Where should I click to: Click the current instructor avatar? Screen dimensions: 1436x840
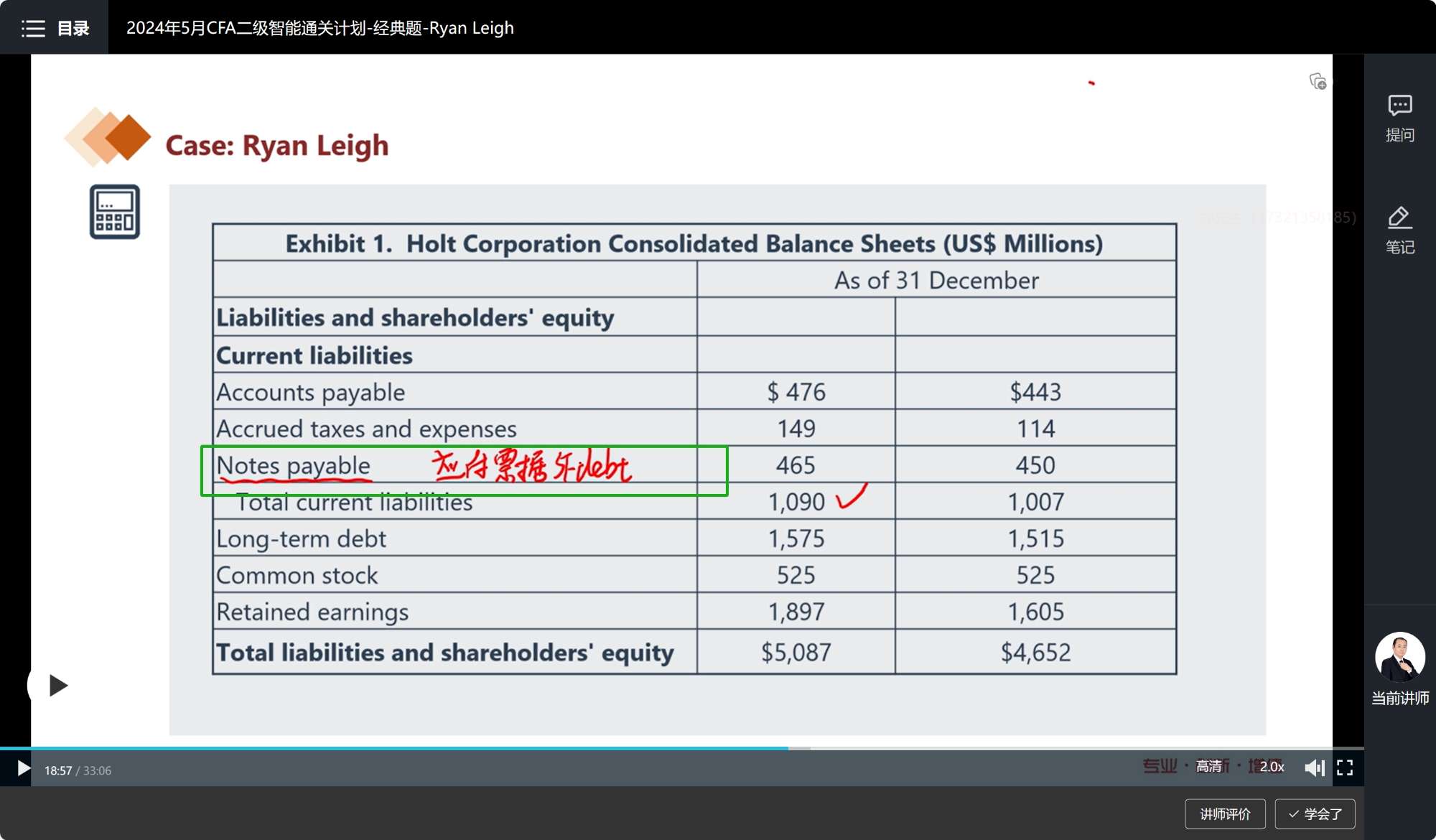[x=1399, y=657]
